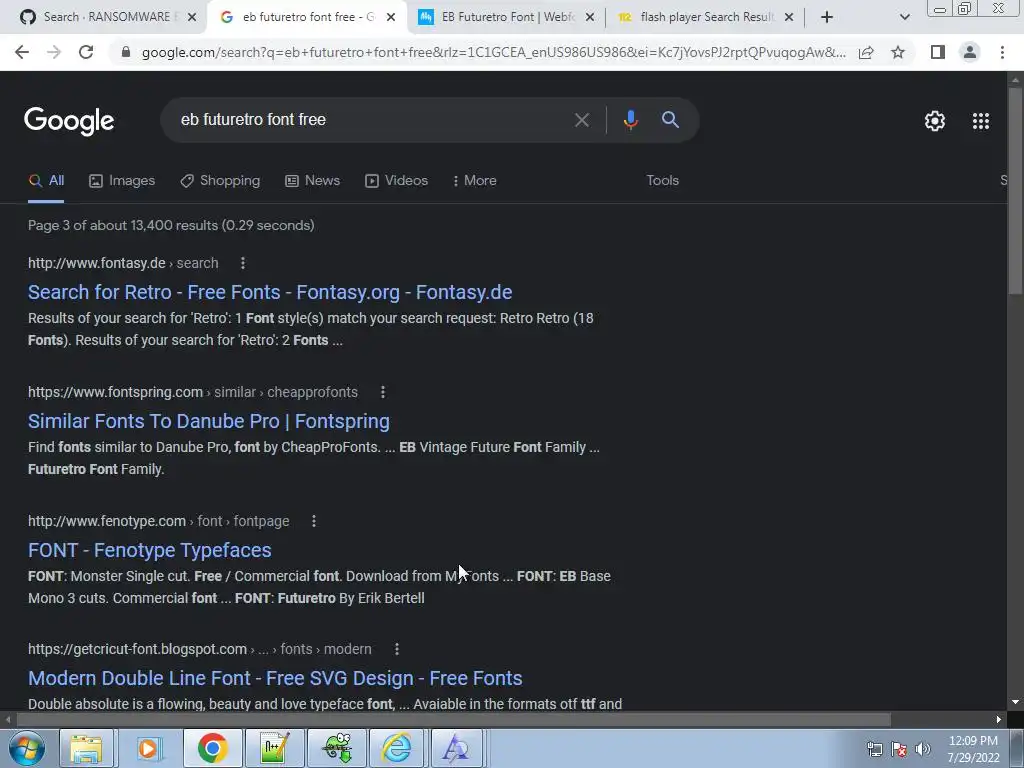Open Similar Fonts To Danube Pro link

pos(208,421)
